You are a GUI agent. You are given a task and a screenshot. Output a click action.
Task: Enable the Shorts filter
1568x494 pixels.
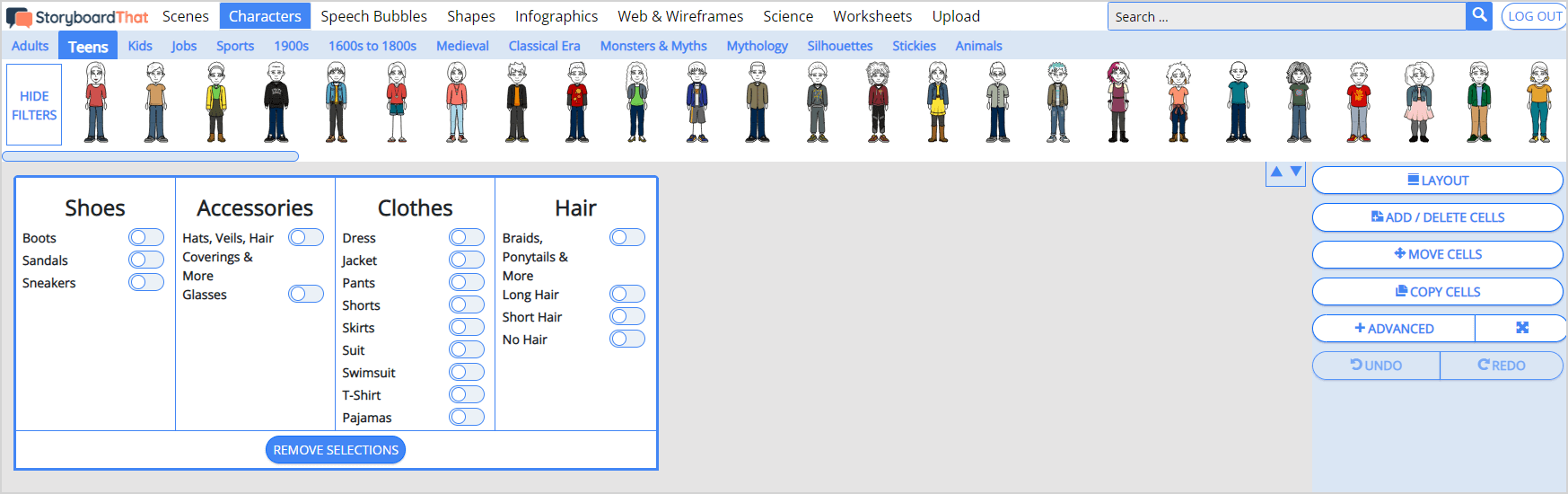467,304
